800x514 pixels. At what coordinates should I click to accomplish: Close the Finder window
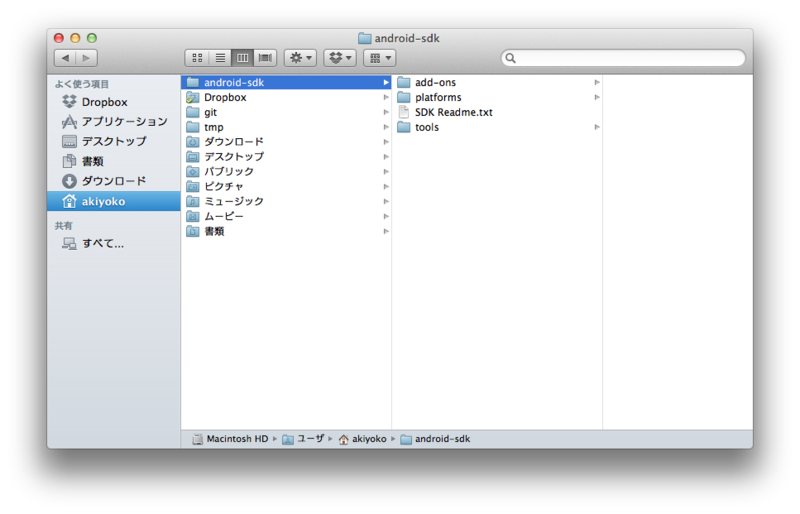pos(59,38)
